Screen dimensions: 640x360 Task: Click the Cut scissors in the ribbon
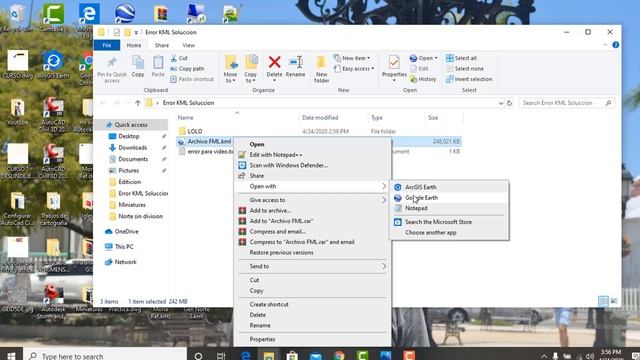(x=174, y=58)
